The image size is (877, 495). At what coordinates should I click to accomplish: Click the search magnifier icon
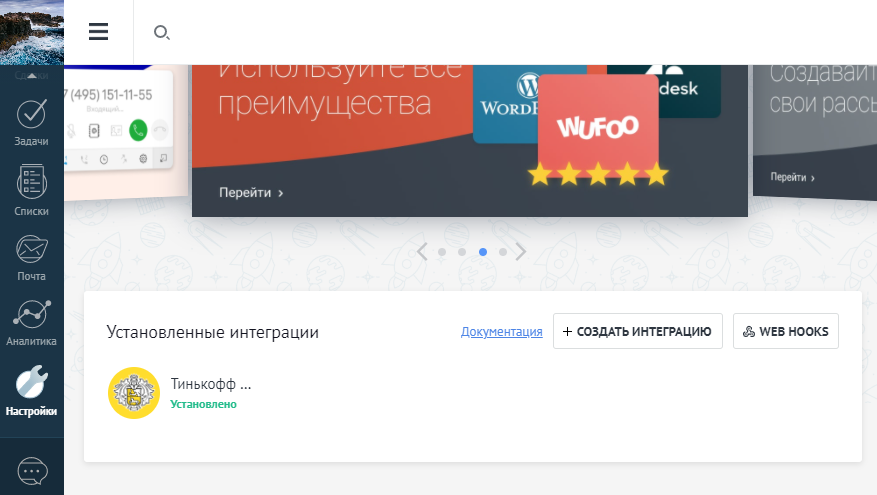pos(162,32)
